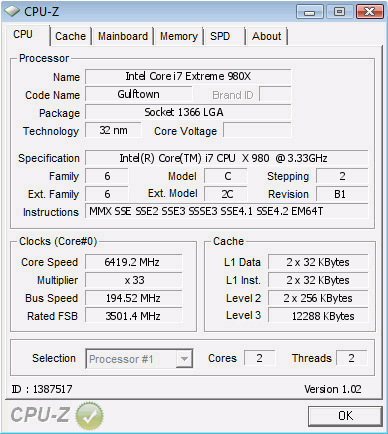388x434 pixels.
Task: Click the Ext. Model value '2C'
Action: 226,194
